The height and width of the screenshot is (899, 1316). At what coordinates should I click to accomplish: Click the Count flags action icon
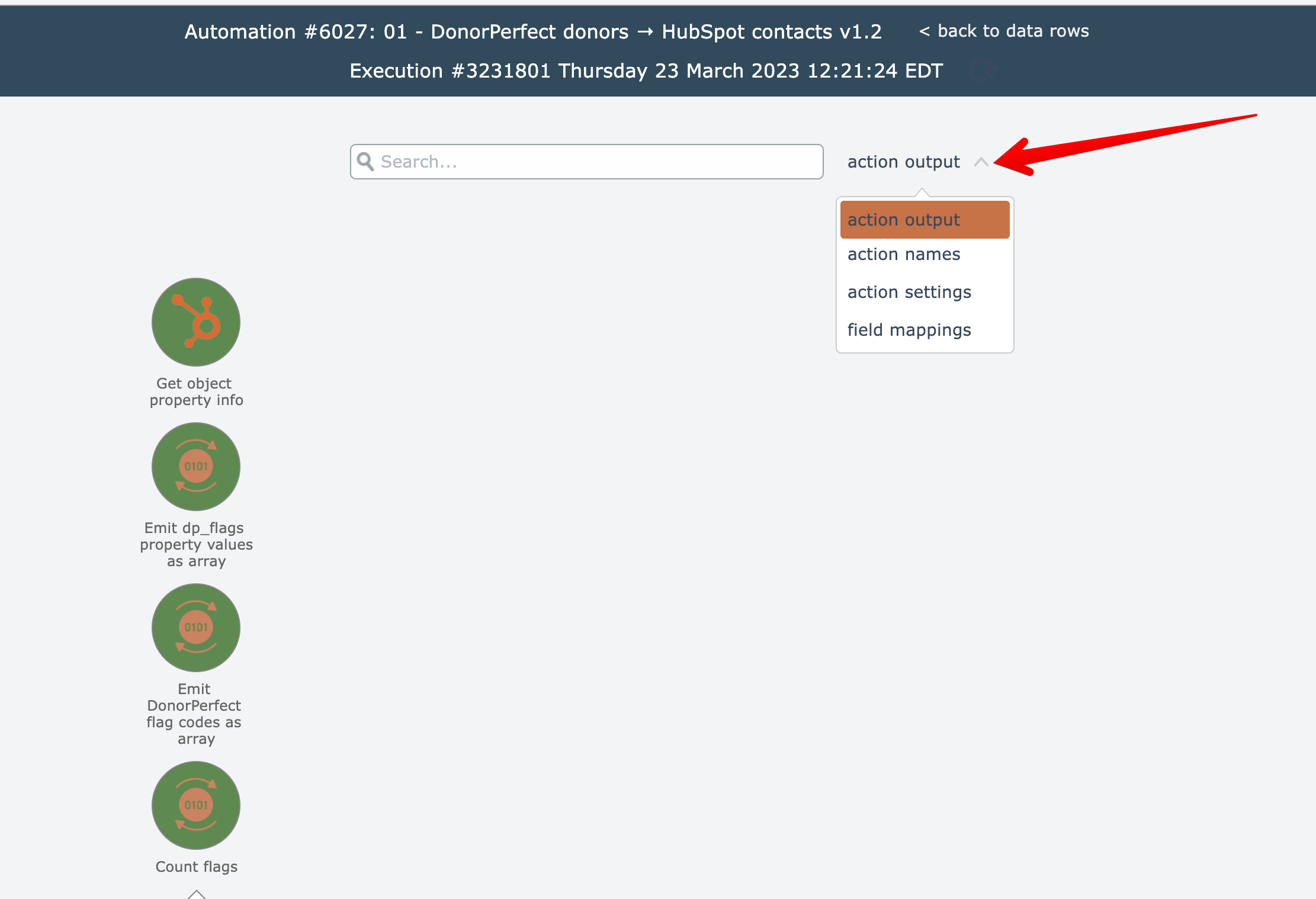(x=196, y=805)
